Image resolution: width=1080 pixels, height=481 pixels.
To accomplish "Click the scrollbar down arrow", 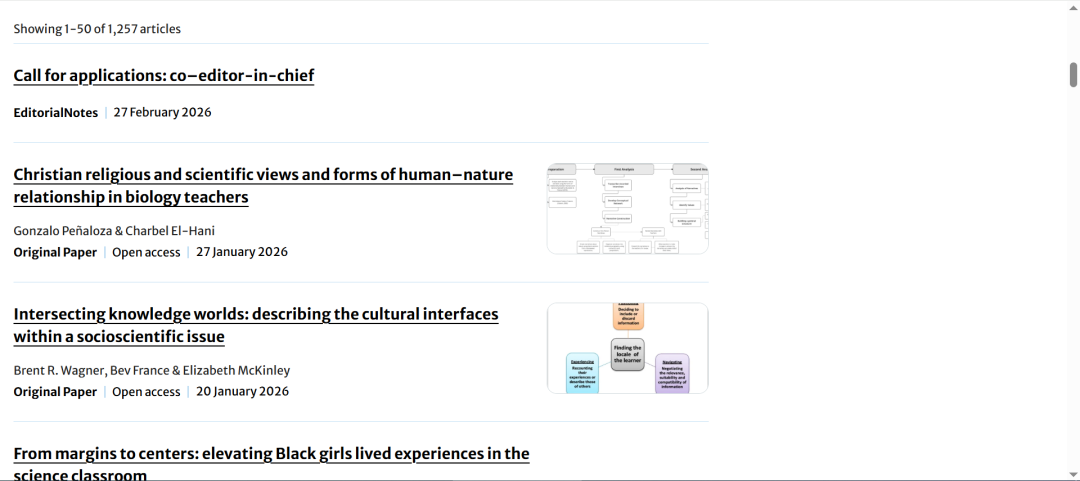I will tap(1073, 473).
